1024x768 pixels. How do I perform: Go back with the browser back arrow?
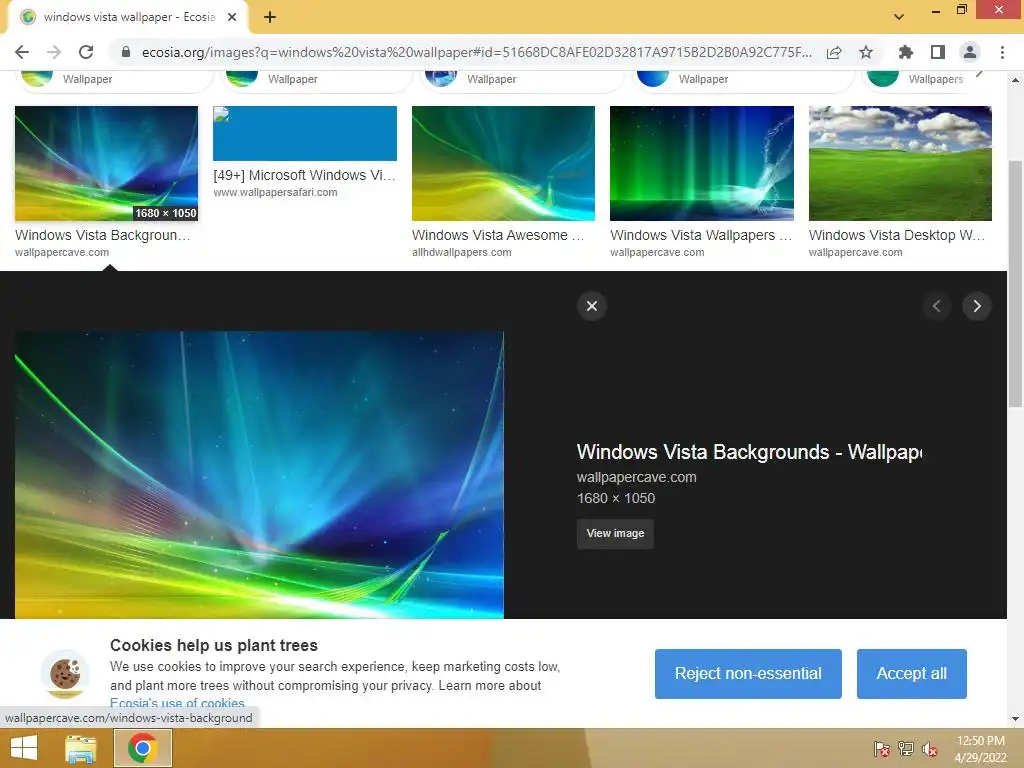click(22, 52)
